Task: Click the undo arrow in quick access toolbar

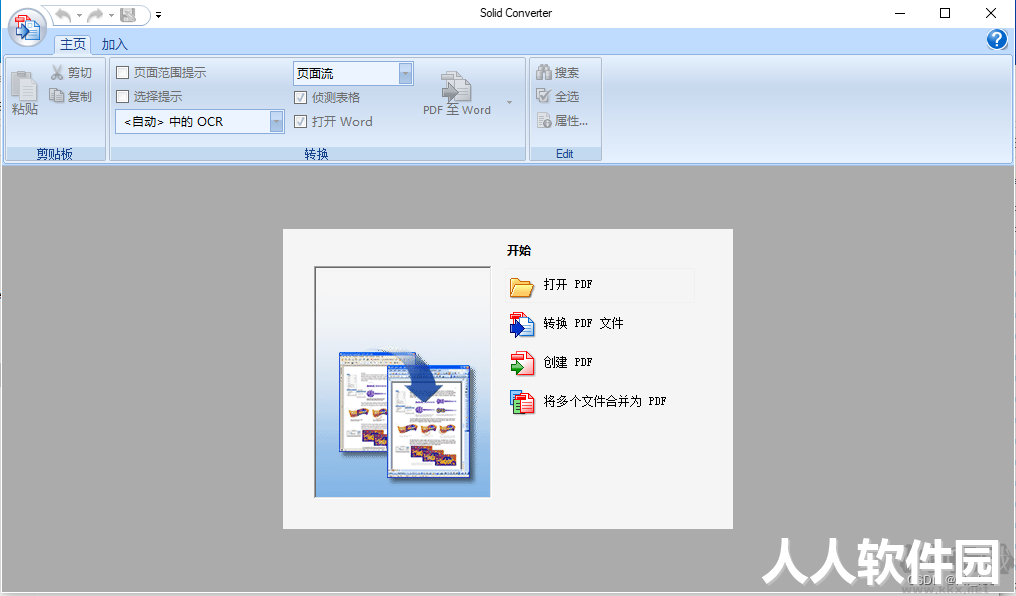Action: pyautogui.click(x=63, y=15)
